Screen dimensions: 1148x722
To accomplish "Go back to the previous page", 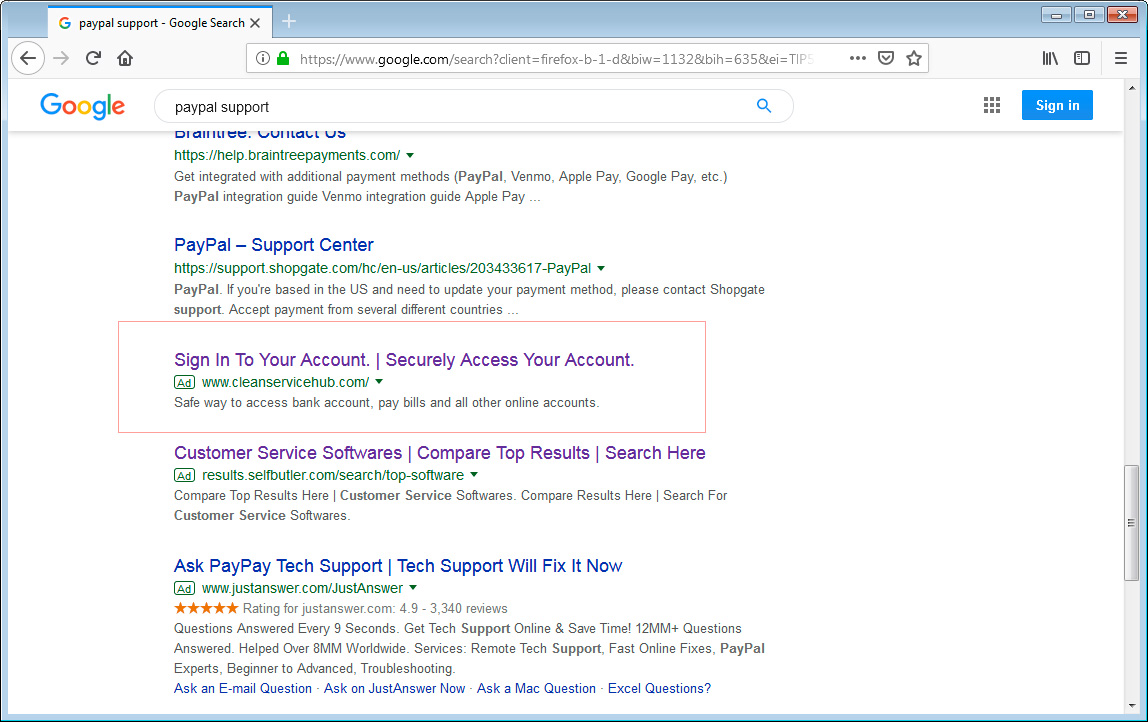I will pyautogui.click(x=28, y=59).
